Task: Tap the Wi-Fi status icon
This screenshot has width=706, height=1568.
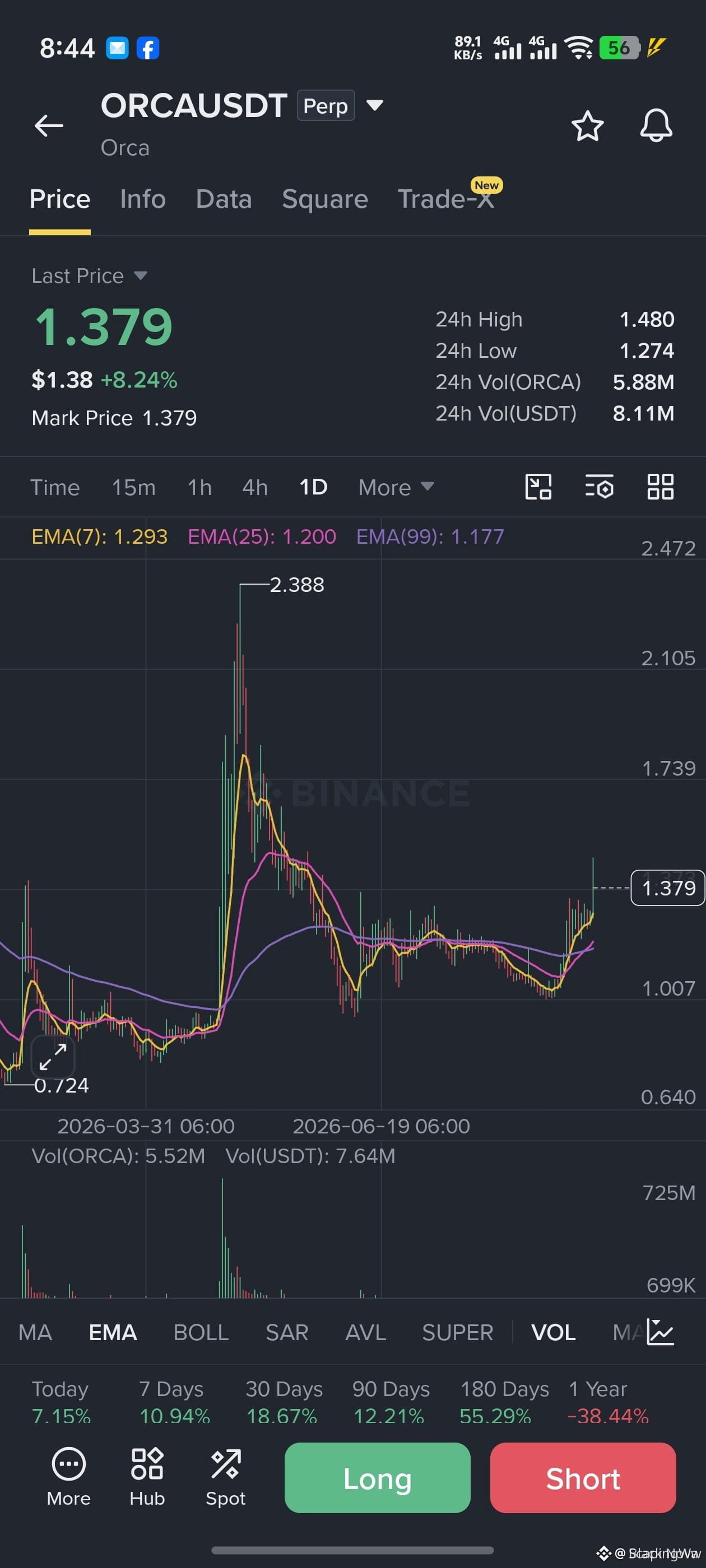Action: coord(578,48)
